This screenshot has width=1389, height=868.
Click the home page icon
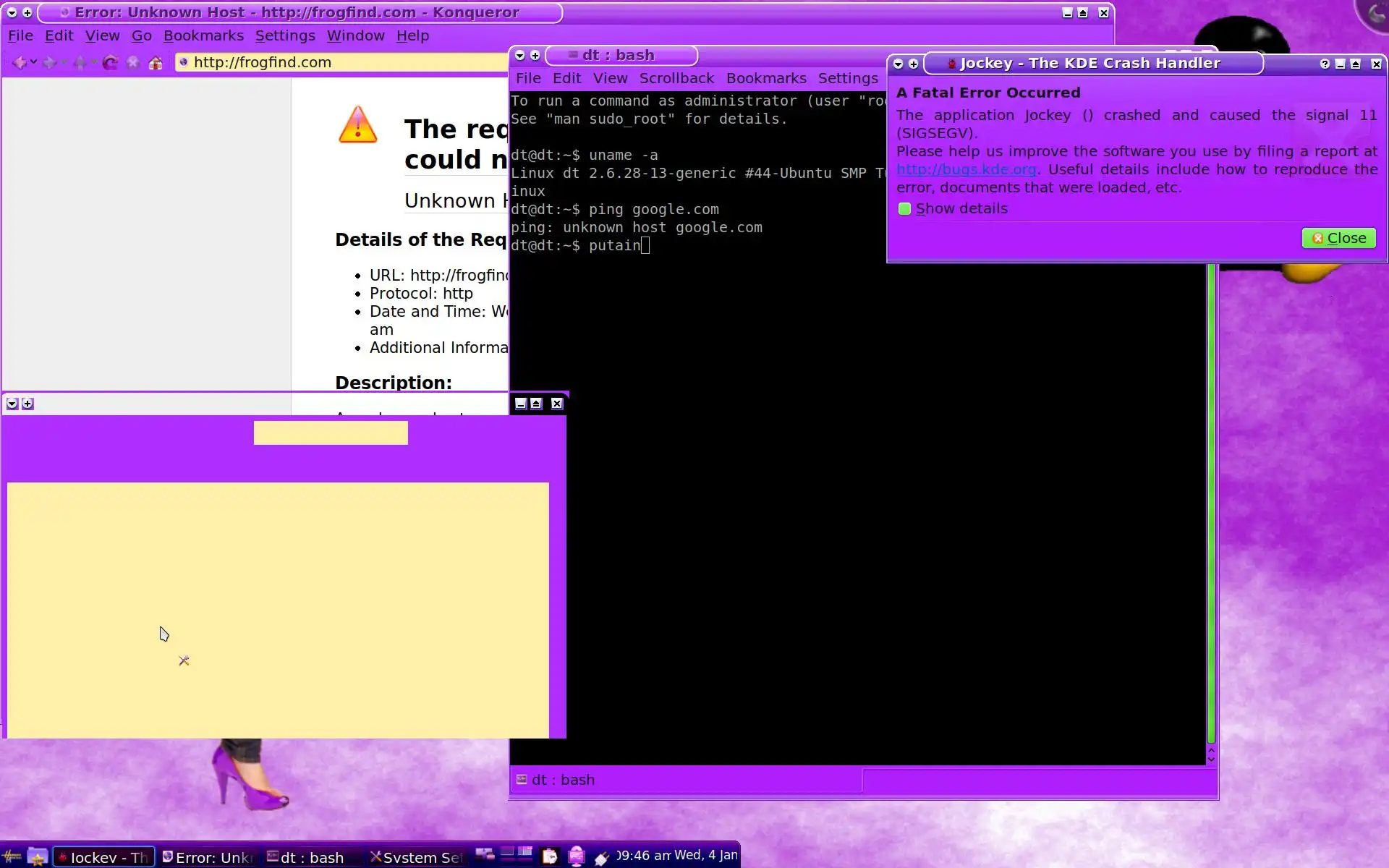156,63
